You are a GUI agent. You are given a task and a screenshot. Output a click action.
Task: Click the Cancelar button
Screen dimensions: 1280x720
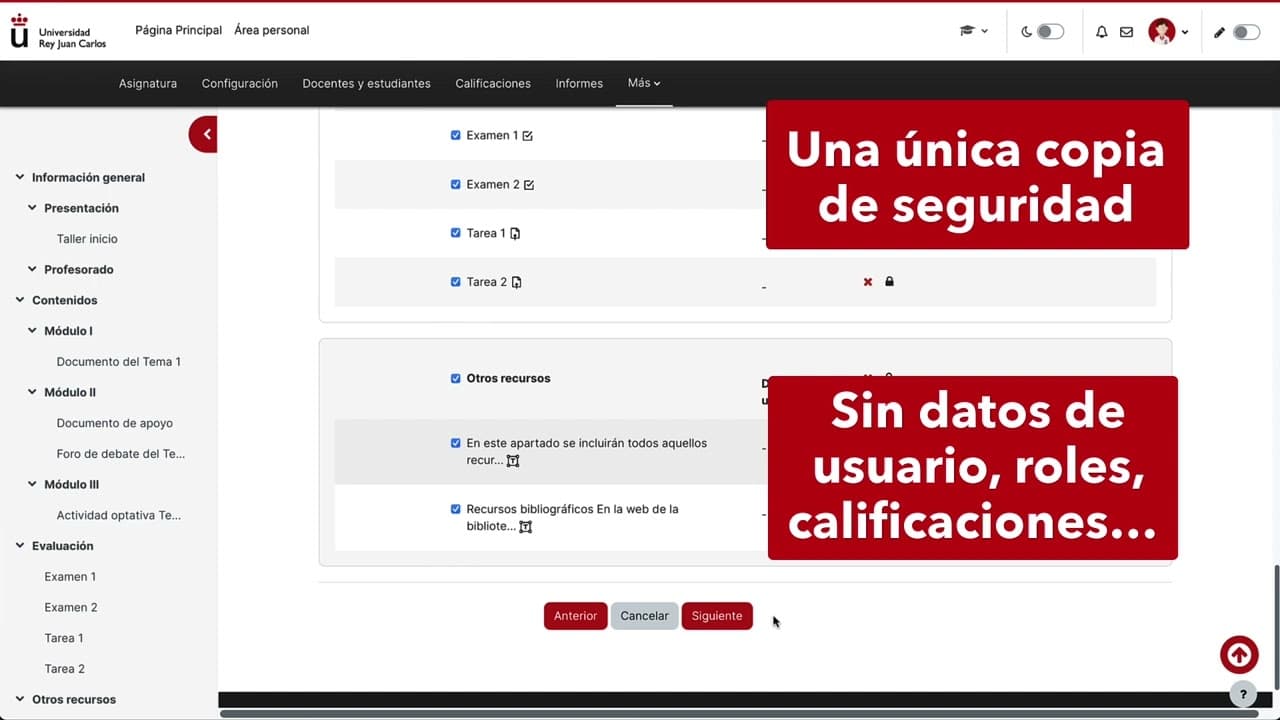[644, 616]
